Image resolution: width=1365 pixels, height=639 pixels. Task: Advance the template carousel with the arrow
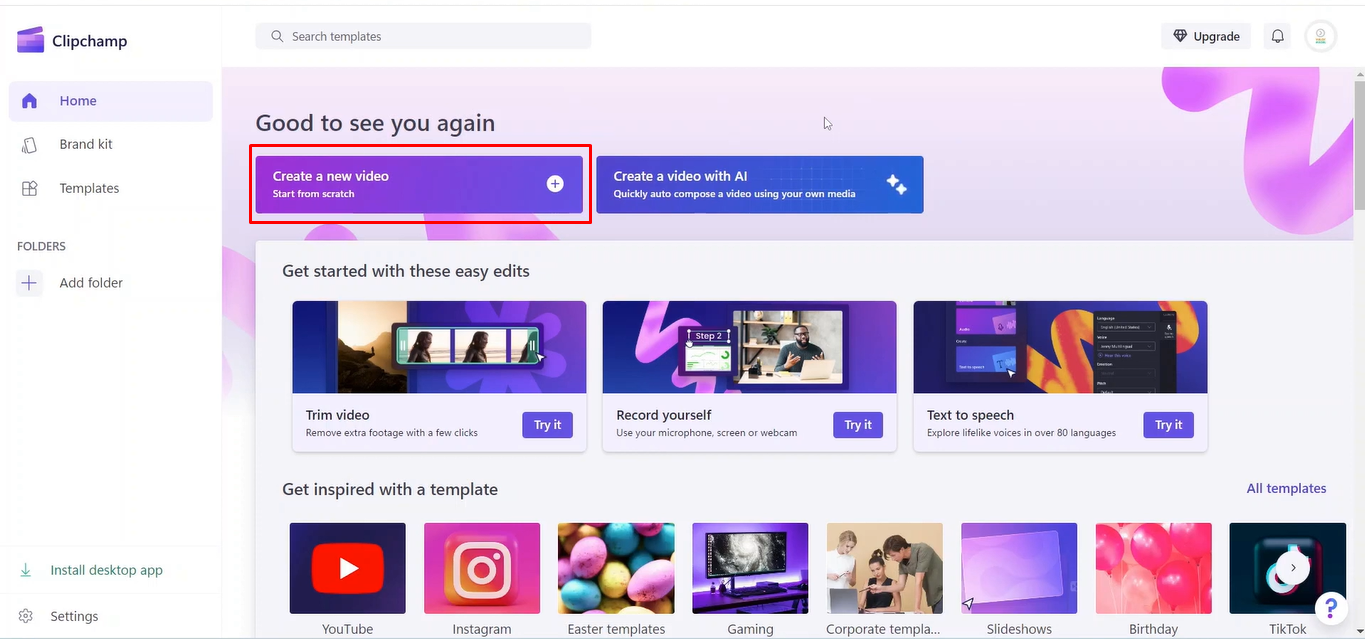1291,567
